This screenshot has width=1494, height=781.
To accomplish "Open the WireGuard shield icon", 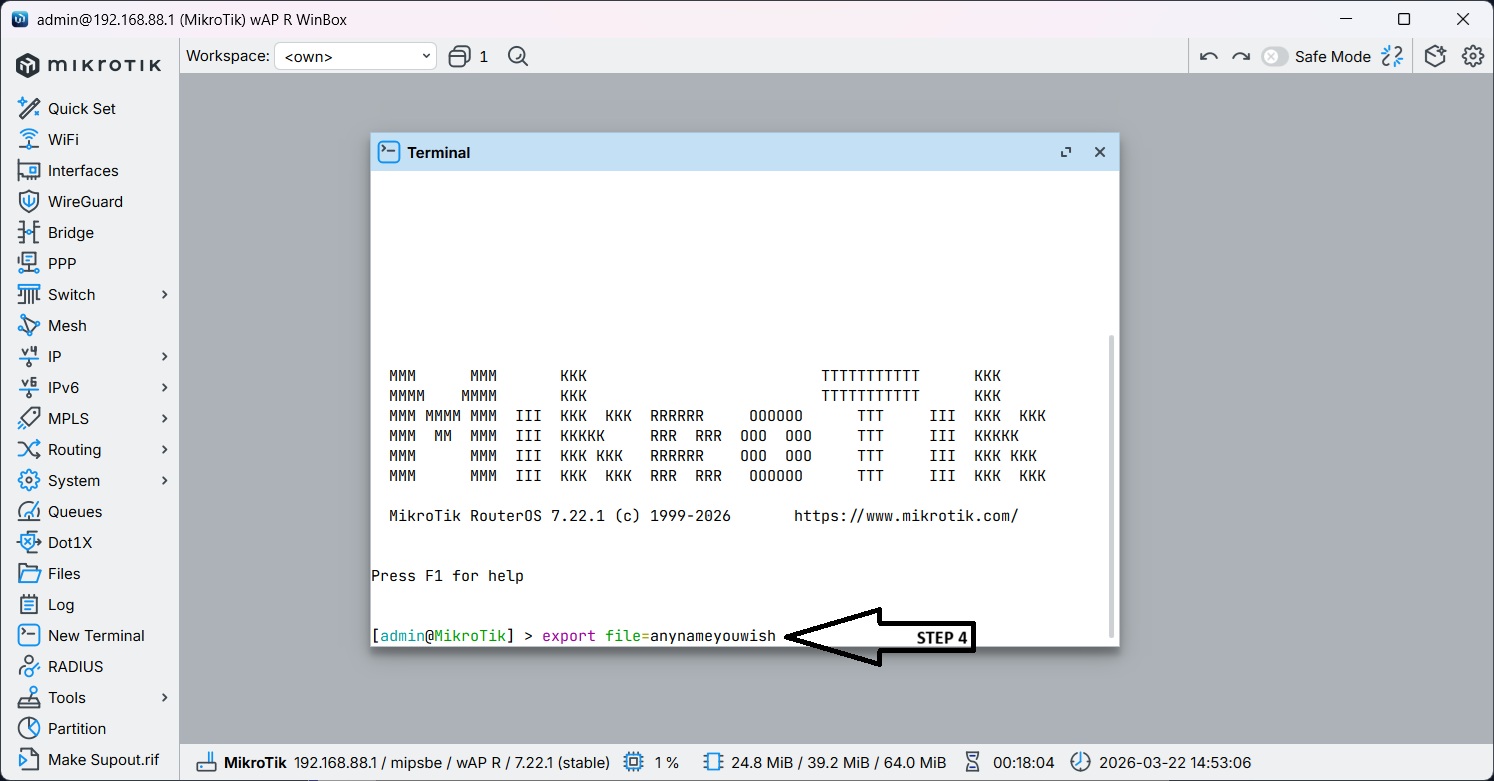I will click(x=29, y=201).
